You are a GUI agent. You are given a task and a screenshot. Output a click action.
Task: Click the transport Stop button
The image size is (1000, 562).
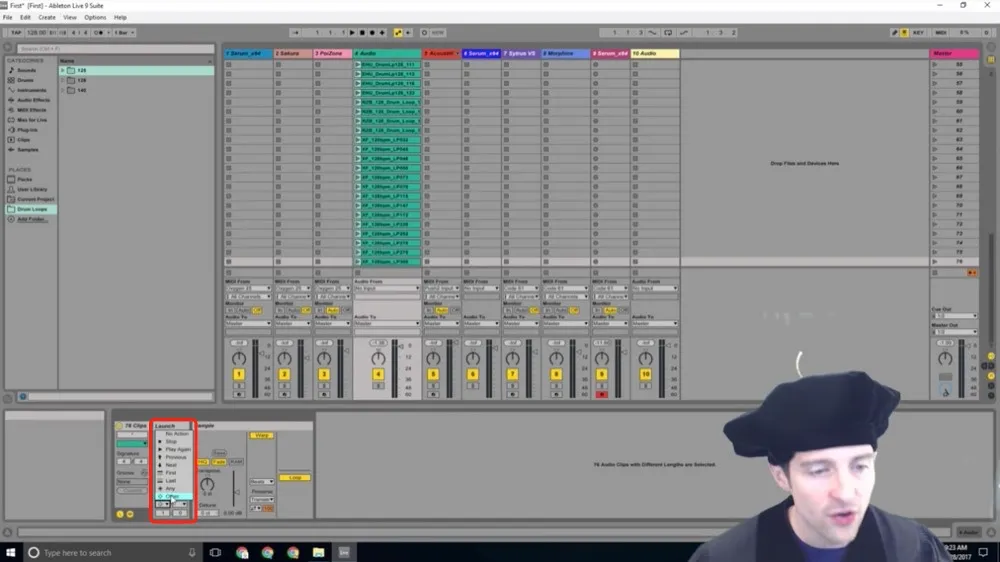coord(362,33)
